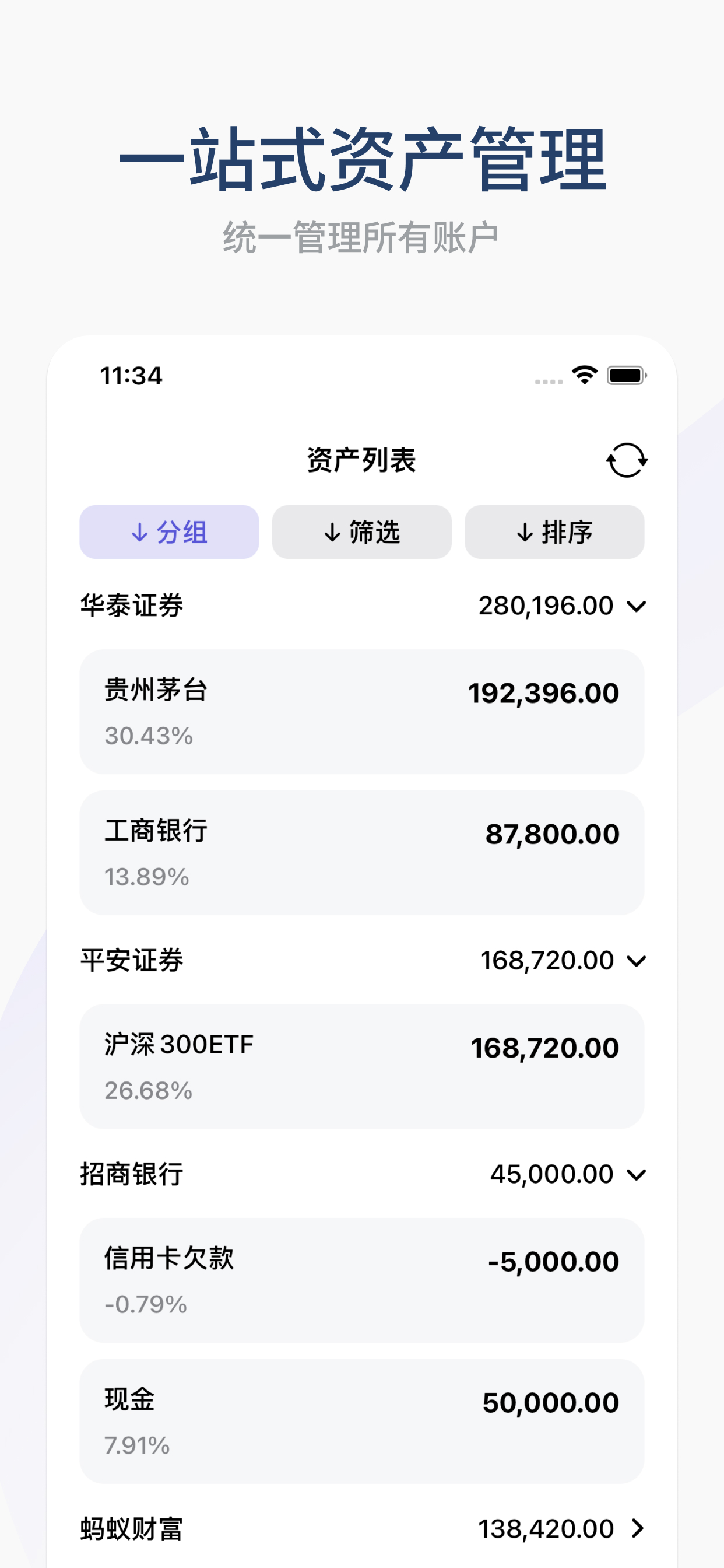The height and width of the screenshot is (1568, 724).
Task: Collapse the 平安证券 group chevron
Action: click(x=637, y=961)
